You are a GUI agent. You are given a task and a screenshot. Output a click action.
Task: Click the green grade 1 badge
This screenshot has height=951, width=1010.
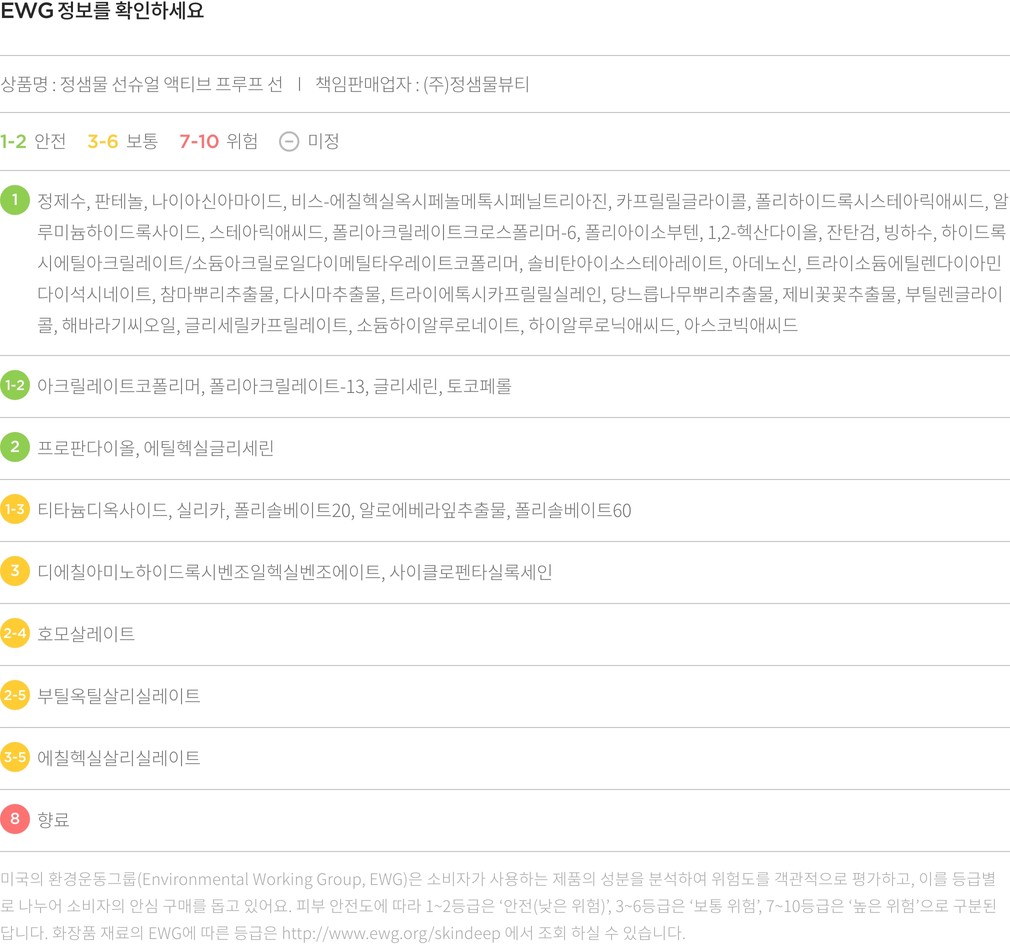[x=15, y=200]
